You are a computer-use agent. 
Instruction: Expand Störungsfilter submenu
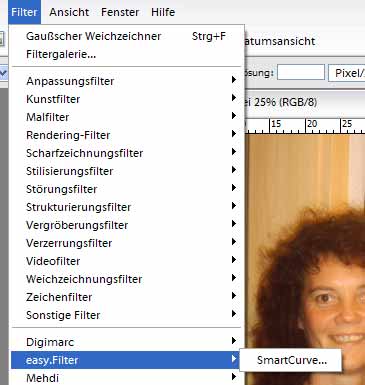(126, 189)
